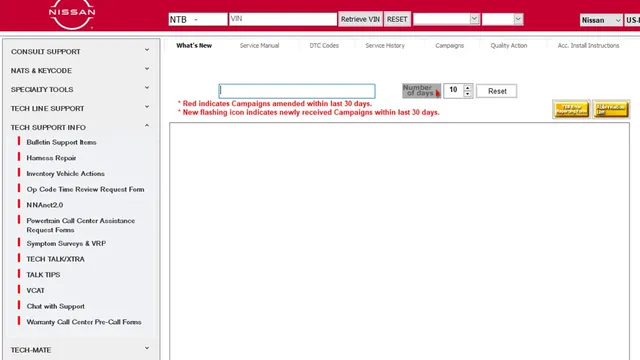
Task: Open the Service Manual tab
Action: pos(259,45)
